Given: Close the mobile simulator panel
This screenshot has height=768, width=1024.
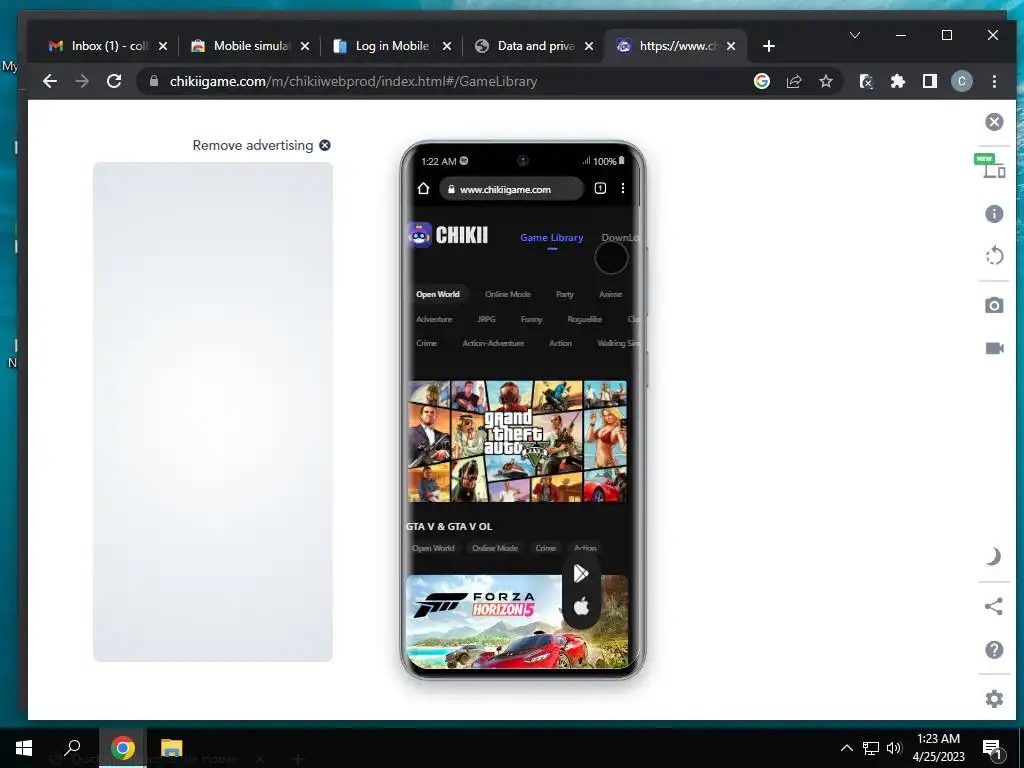Looking at the screenshot, I should pos(994,122).
